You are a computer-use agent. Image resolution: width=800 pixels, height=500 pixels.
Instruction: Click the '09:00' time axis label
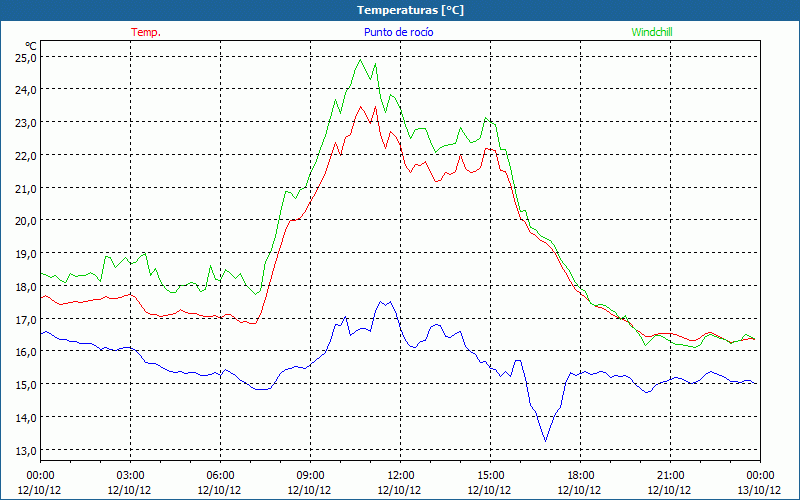310,476
